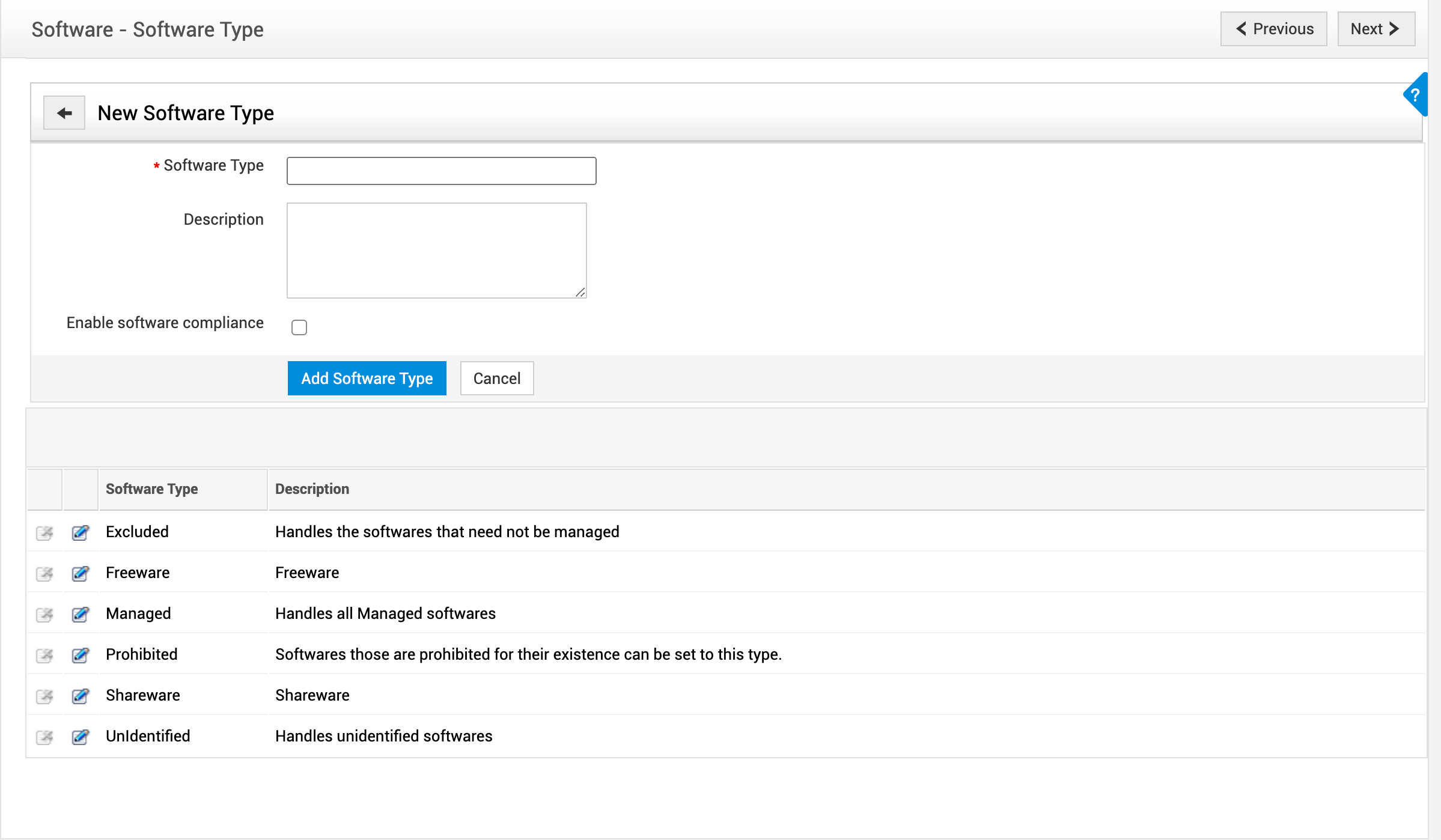This screenshot has width=1441, height=840.
Task: Click the edit icon for UnIdentified type
Action: (80, 736)
